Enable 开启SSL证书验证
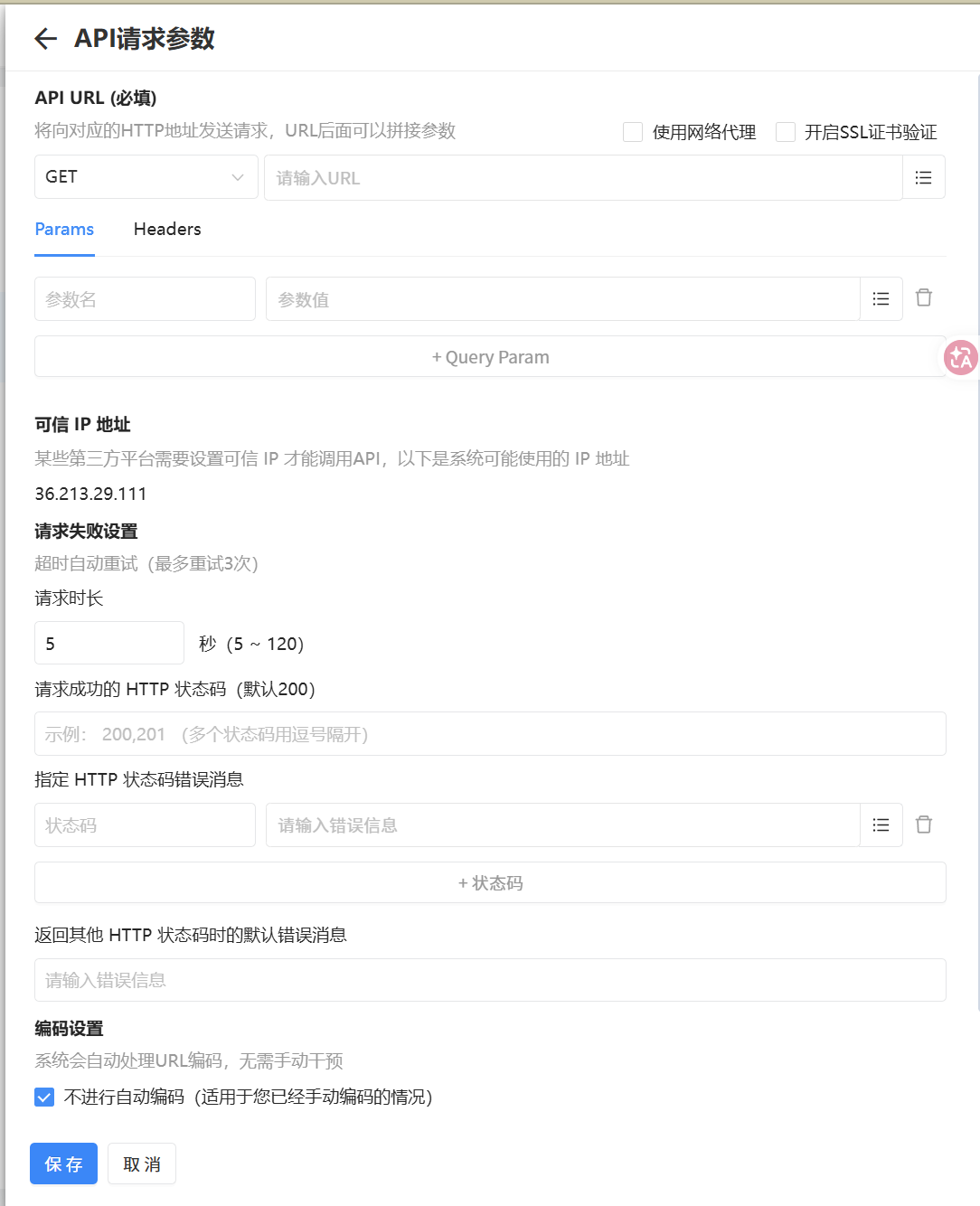The image size is (980, 1206). [x=786, y=132]
